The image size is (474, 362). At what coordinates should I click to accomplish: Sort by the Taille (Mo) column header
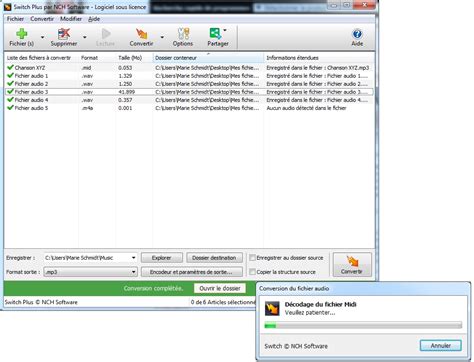tap(134, 58)
